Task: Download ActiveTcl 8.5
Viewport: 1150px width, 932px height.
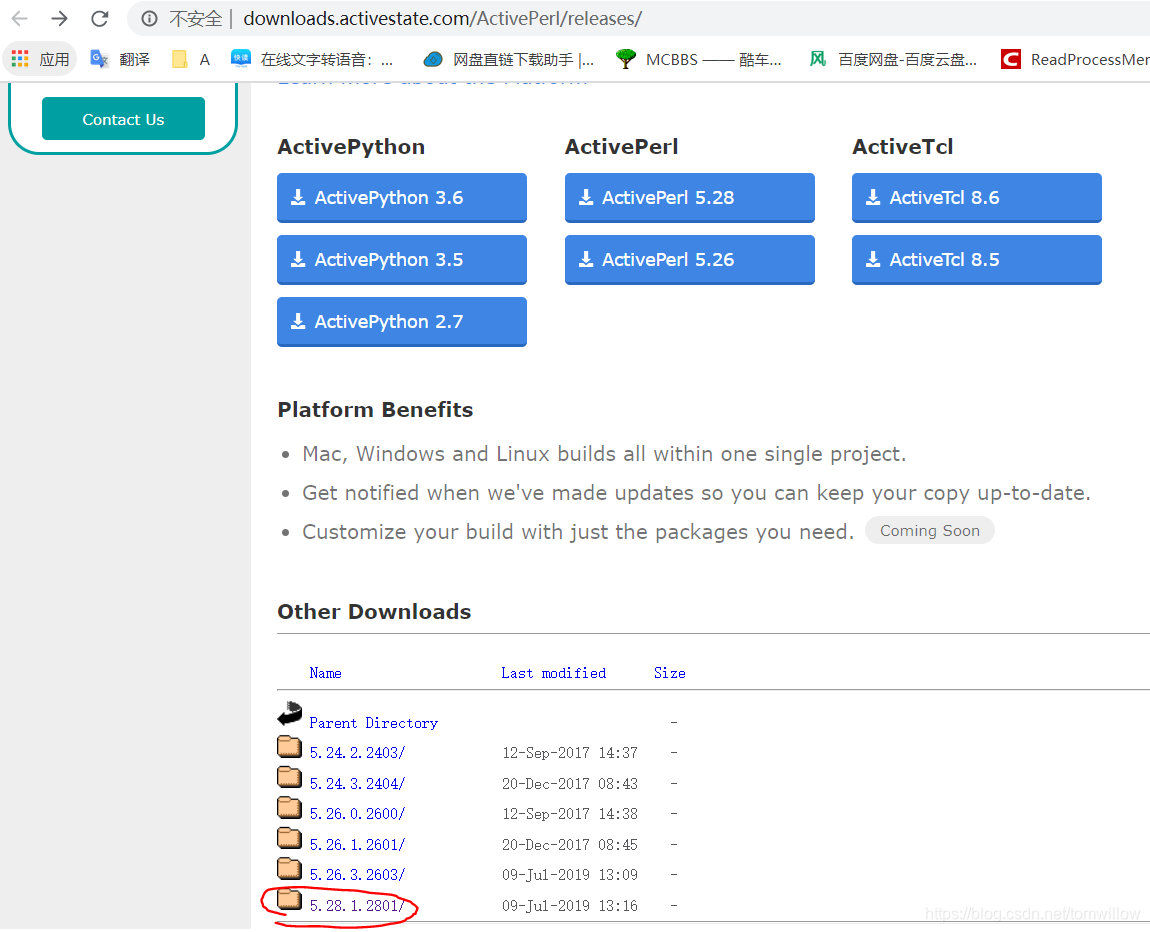Action: [977, 260]
